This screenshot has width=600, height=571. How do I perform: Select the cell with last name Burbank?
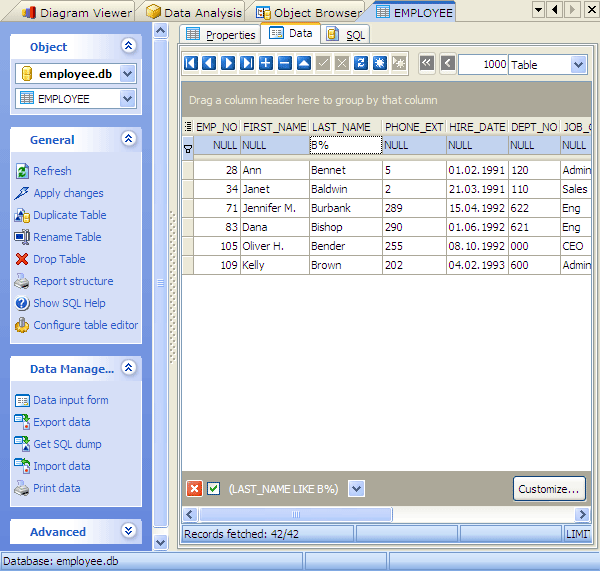pos(346,208)
